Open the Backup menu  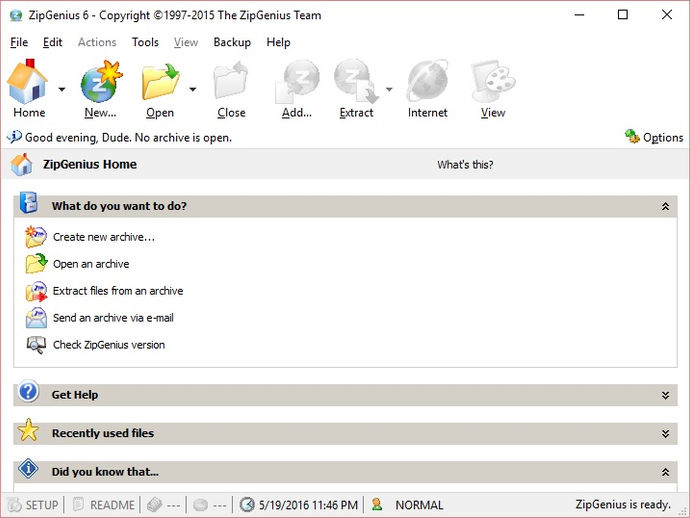tap(232, 42)
